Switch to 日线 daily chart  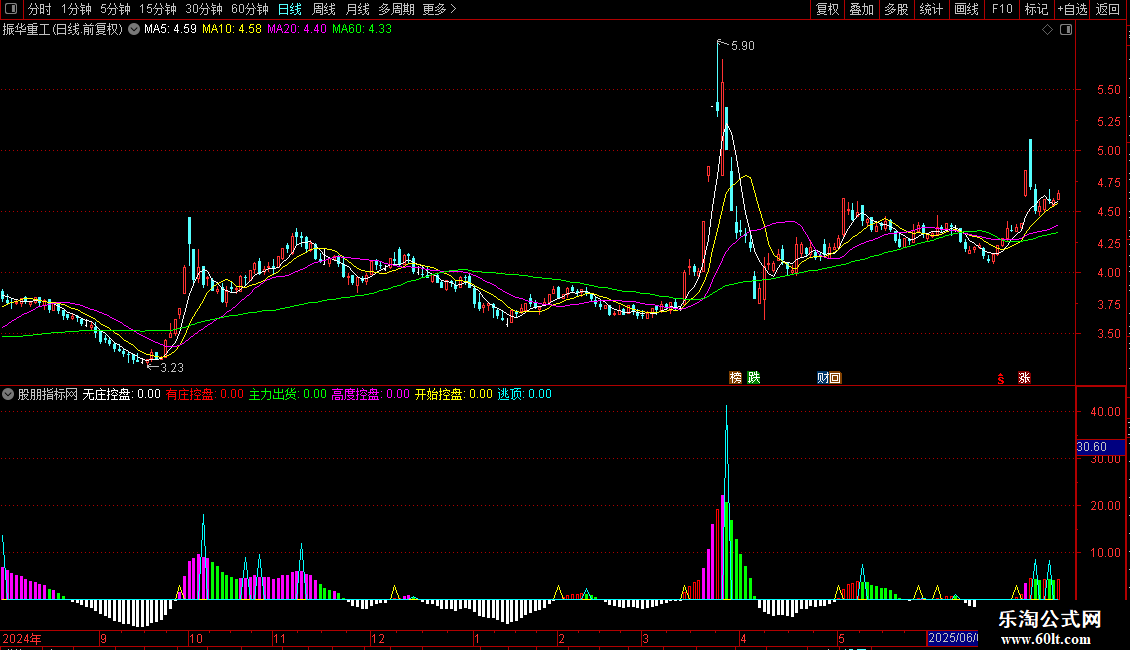[x=289, y=9]
